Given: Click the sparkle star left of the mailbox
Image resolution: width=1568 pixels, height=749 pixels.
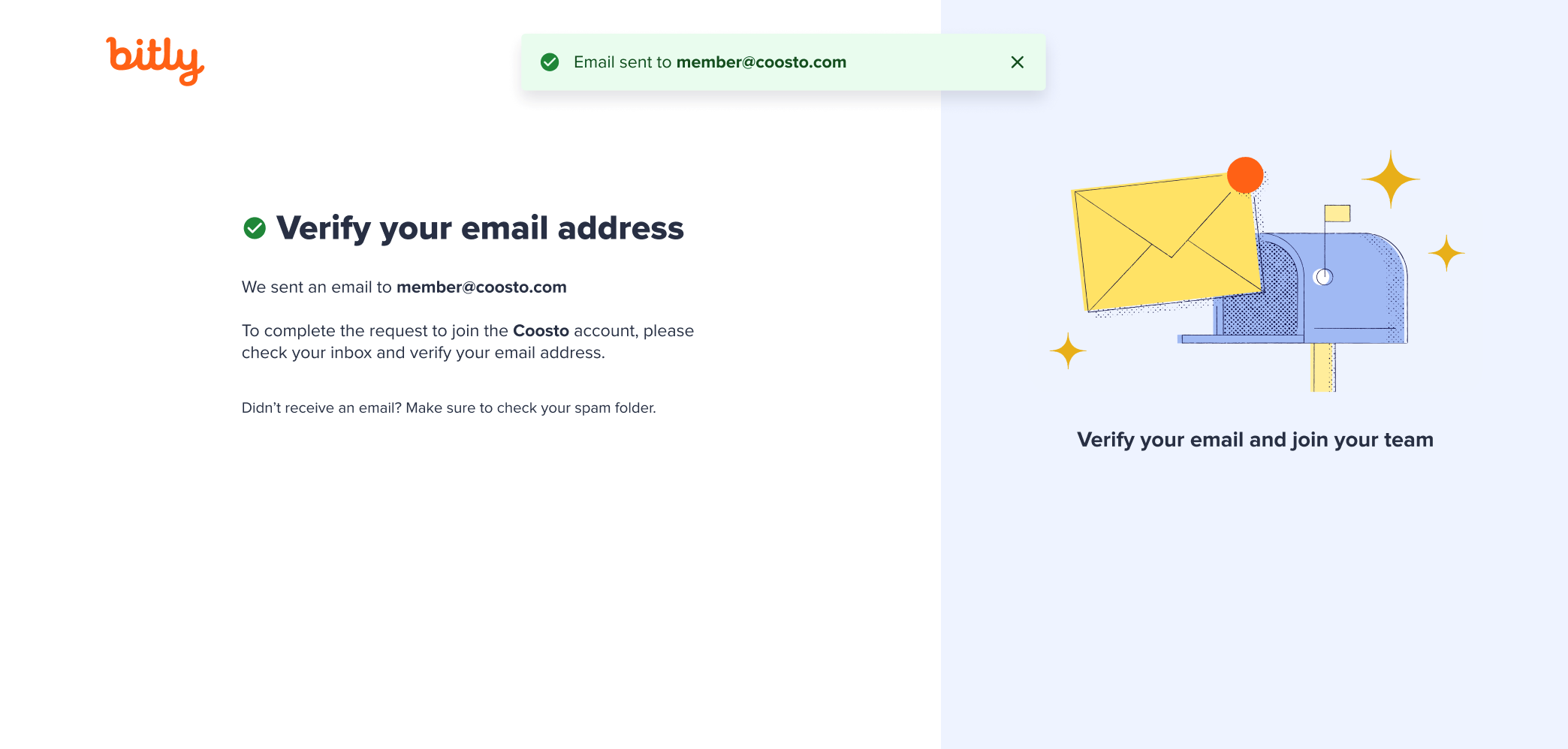Looking at the screenshot, I should coord(1068,350).
